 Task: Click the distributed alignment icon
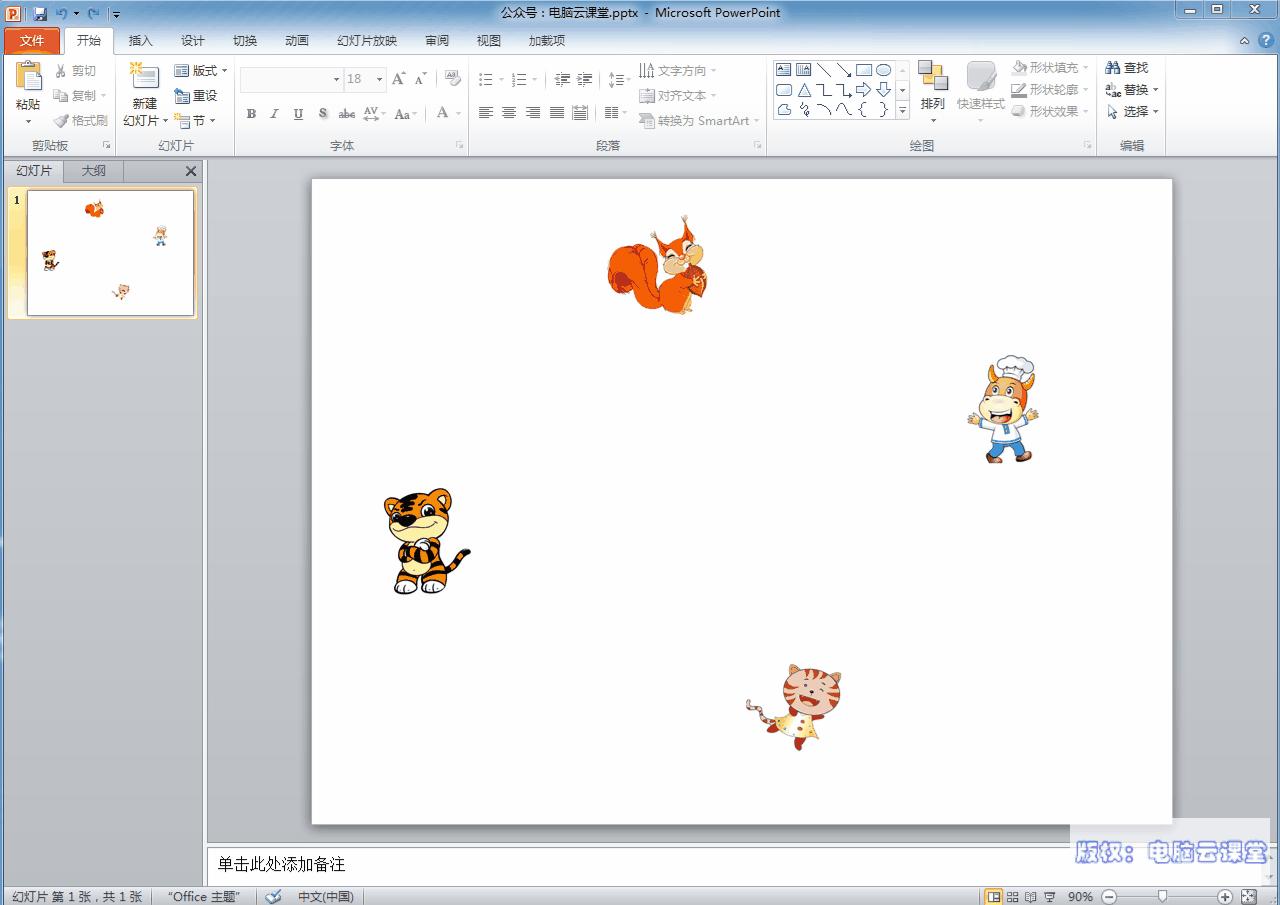pyautogui.click(x=580, y=113)
